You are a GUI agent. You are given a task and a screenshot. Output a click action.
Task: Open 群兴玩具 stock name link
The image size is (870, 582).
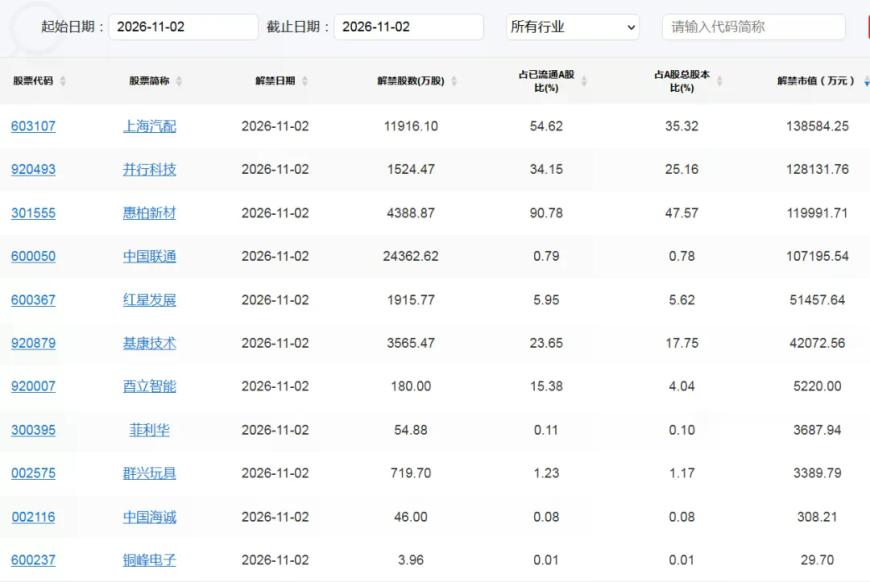[149, 473]
